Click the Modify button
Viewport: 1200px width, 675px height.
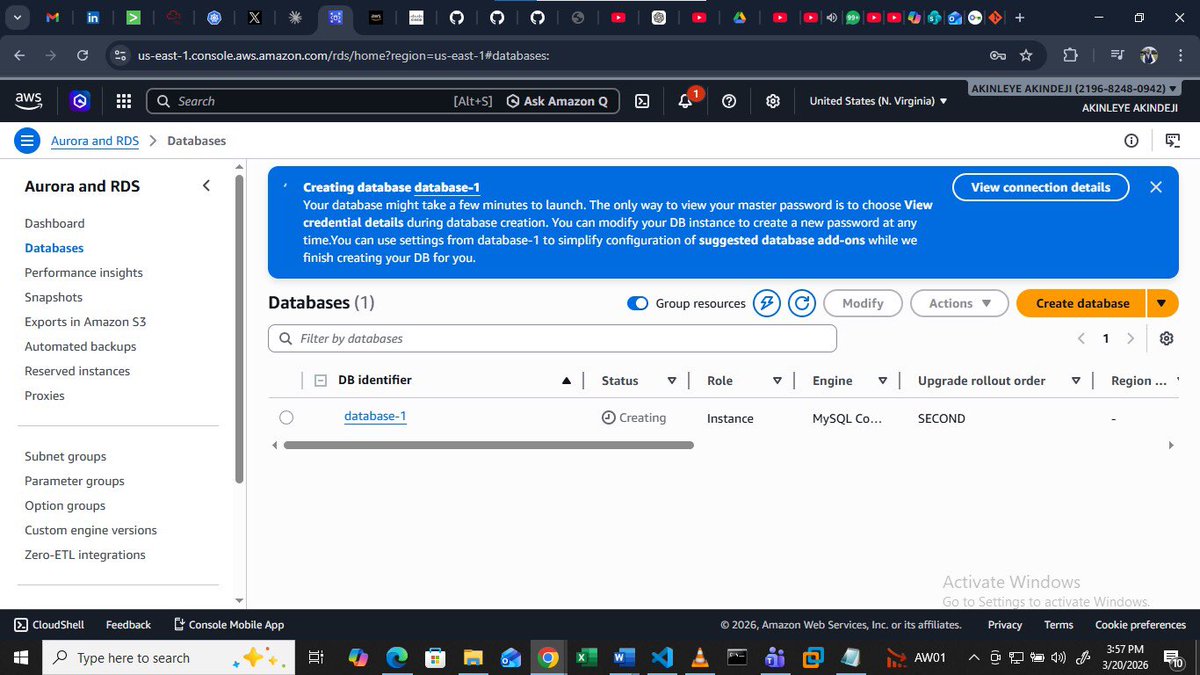pos(863,303)
